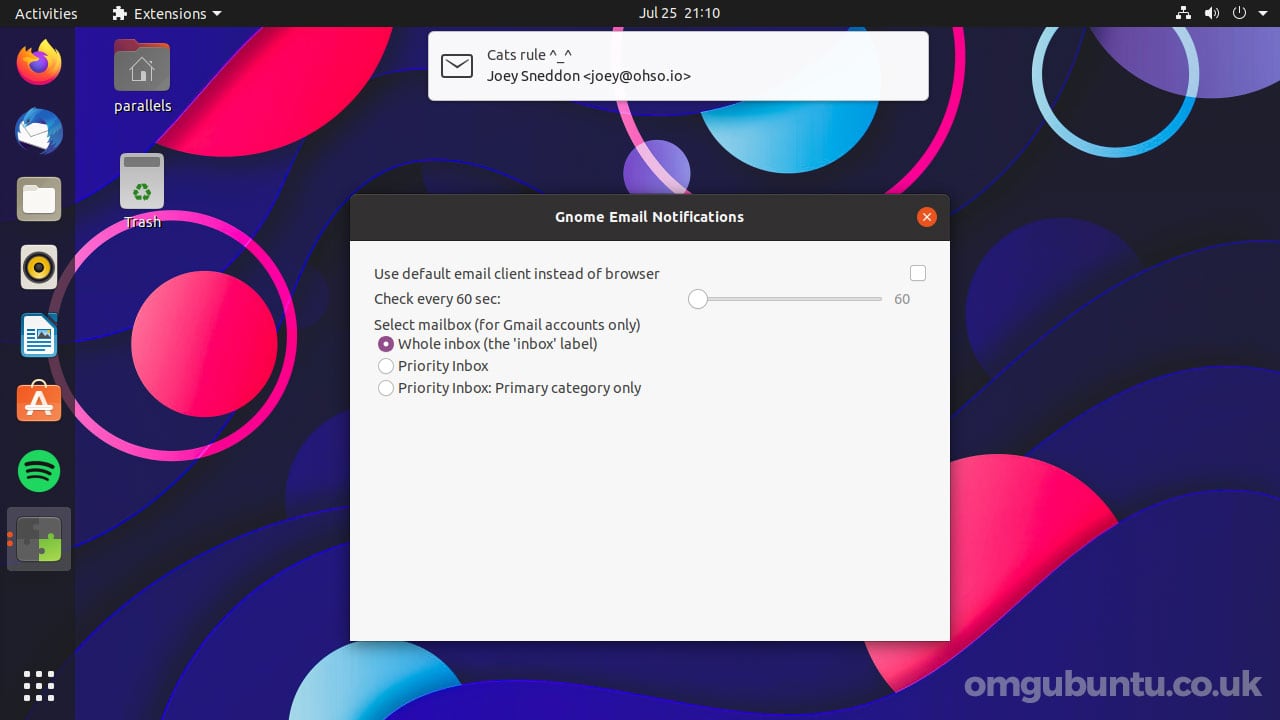Show the applications grid

click(x=39, y=686)
